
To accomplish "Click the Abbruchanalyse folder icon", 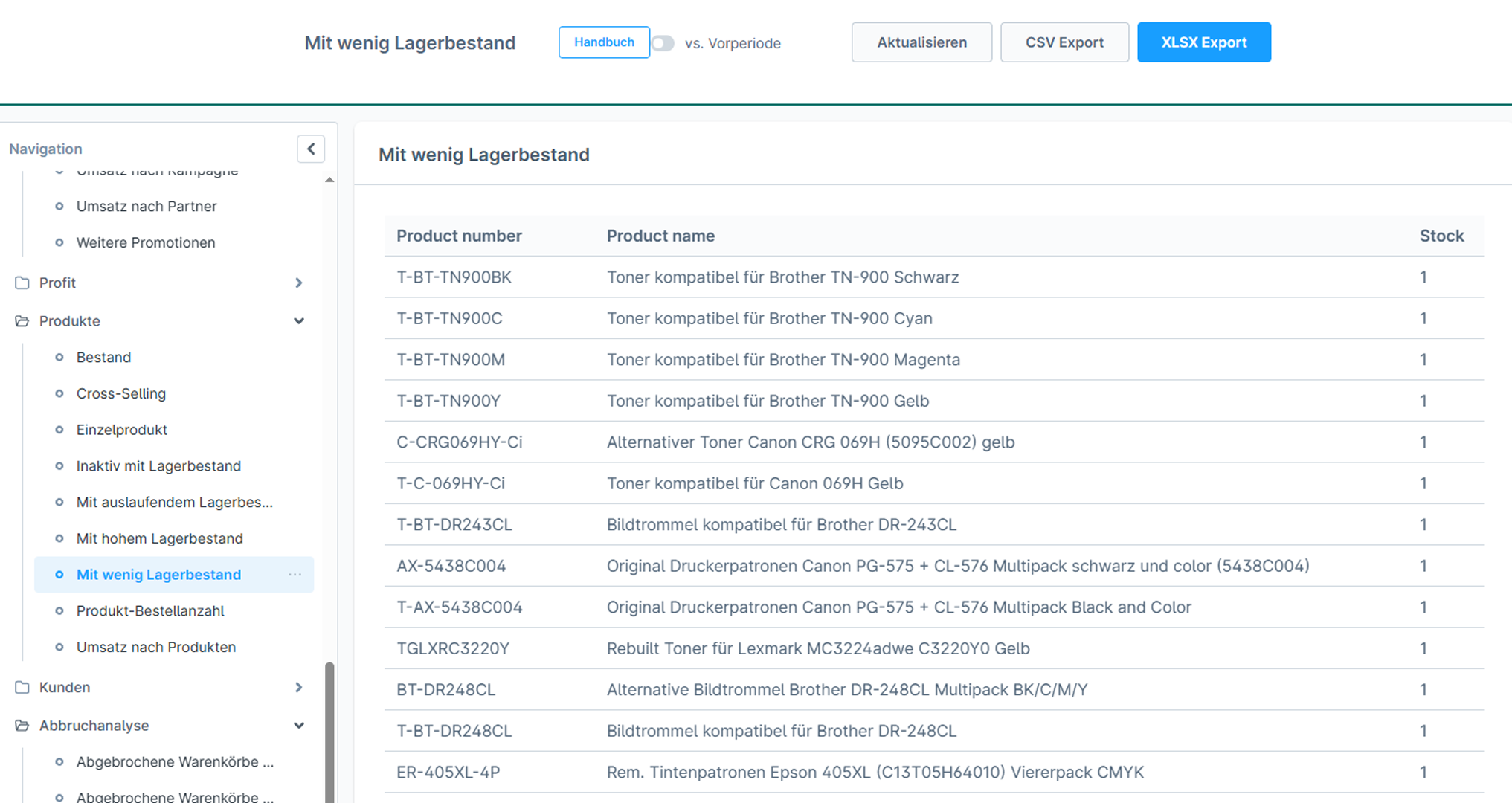I will tap(22, 726).
